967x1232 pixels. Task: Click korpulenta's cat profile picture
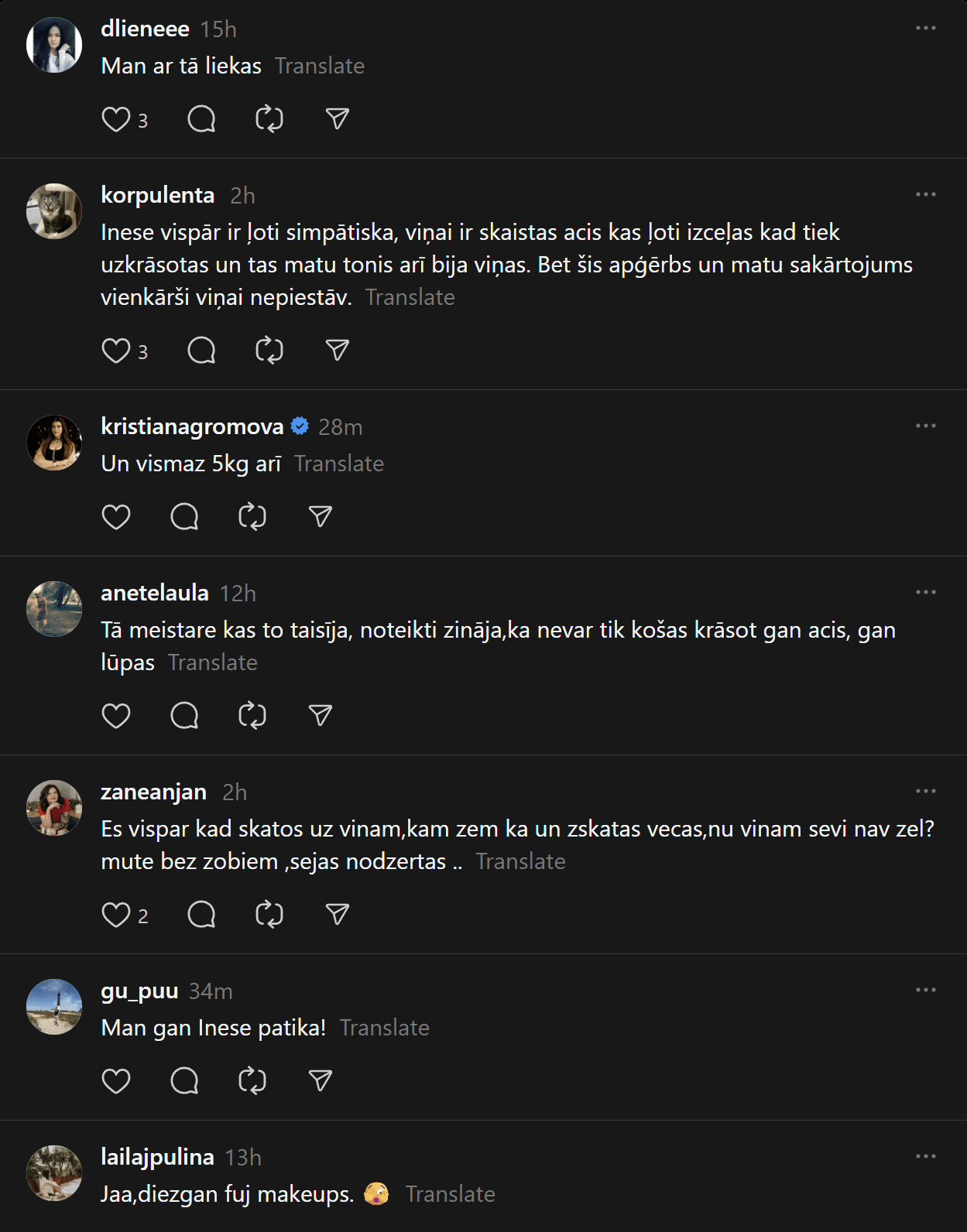coord(54,211)
